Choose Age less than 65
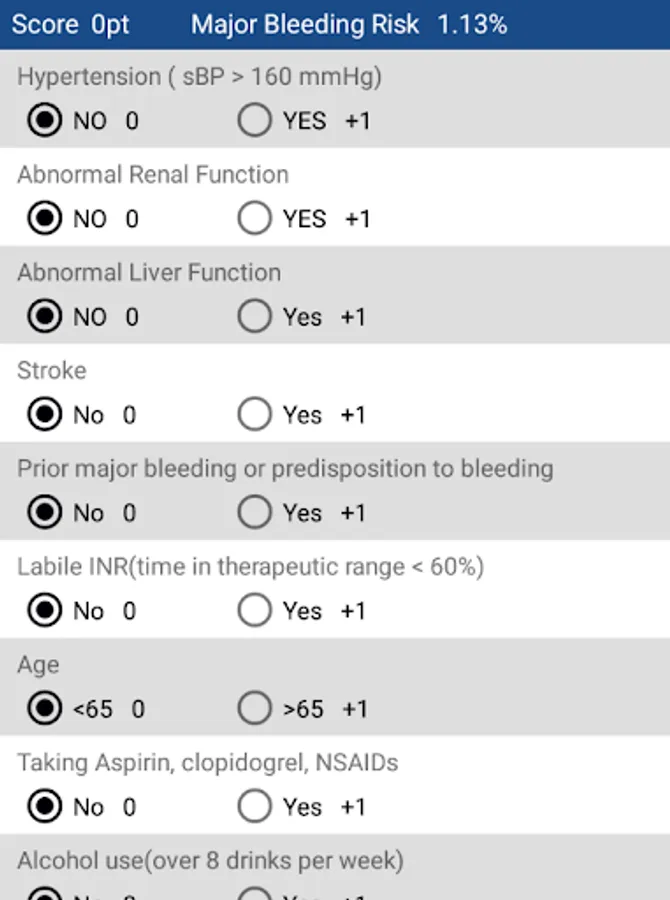The width and height of the screenshot is (670, 900). point(44,709)
